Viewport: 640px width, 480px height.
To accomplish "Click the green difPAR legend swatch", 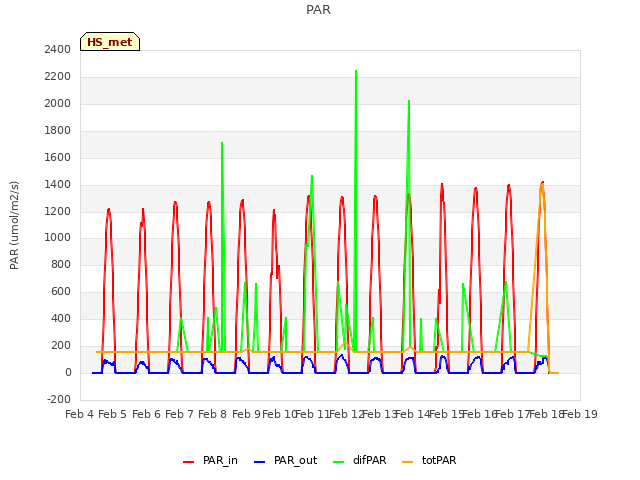I will pos(338,462).
